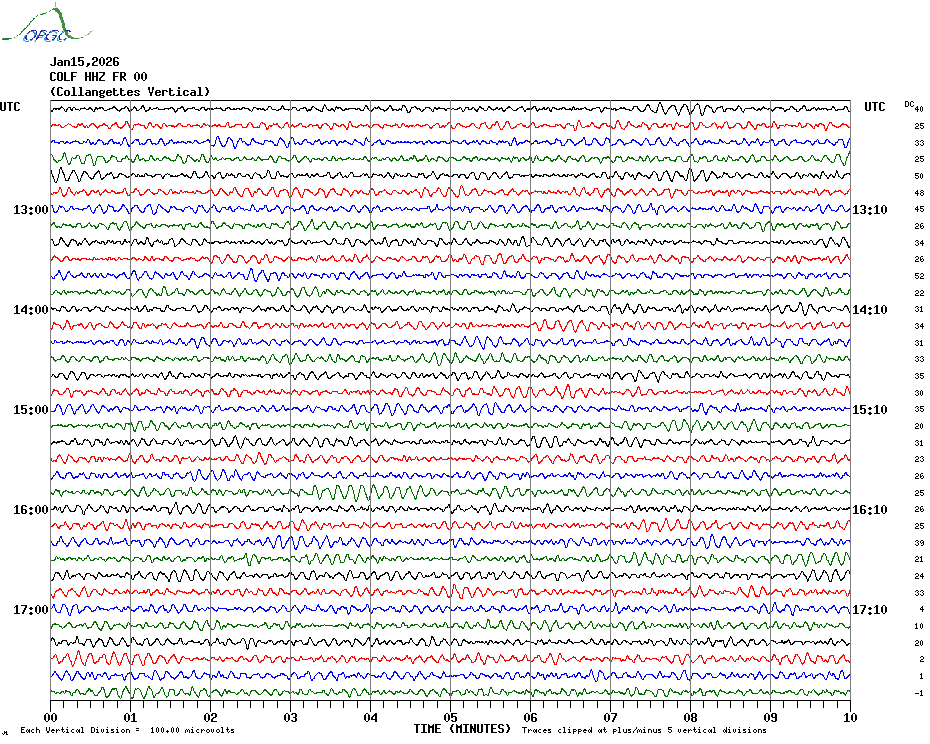
Task: Click the 17:00 time label on left axis
Action: point(30,610)
